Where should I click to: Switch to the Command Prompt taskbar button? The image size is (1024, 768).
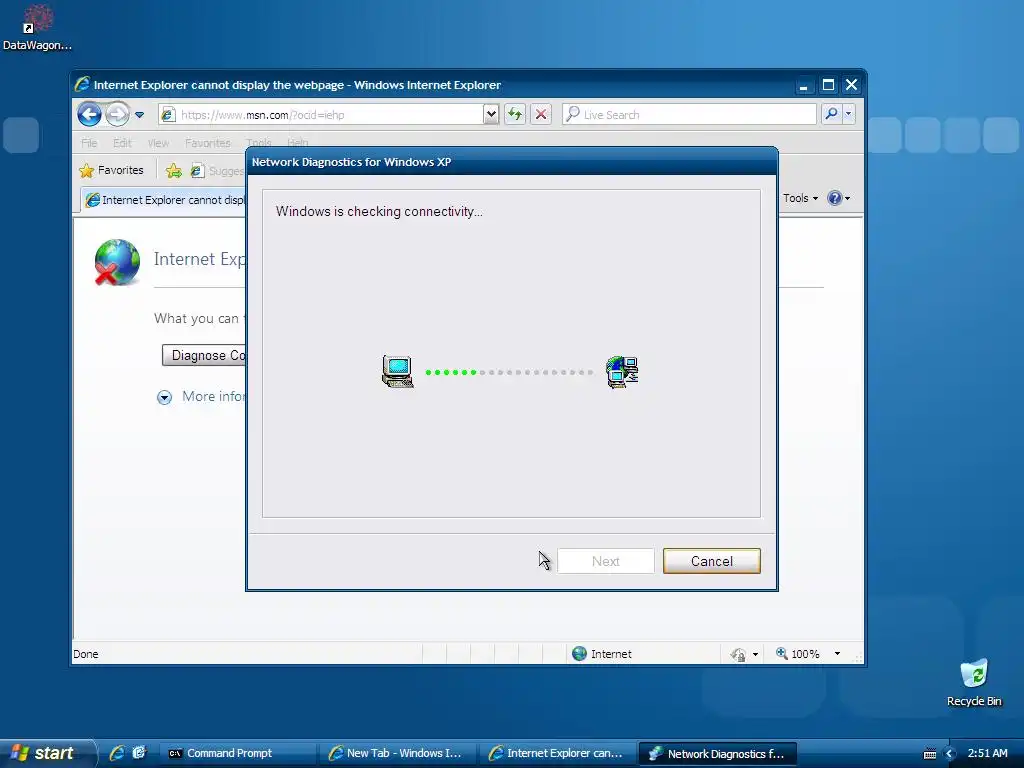tap(237, 753)
